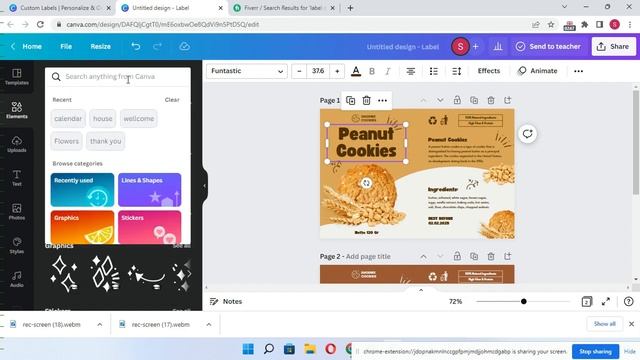Viewport: 640px width, 360px height.
Task: Open the Funtastic font dropdown
Action: [x=247, y=71]
